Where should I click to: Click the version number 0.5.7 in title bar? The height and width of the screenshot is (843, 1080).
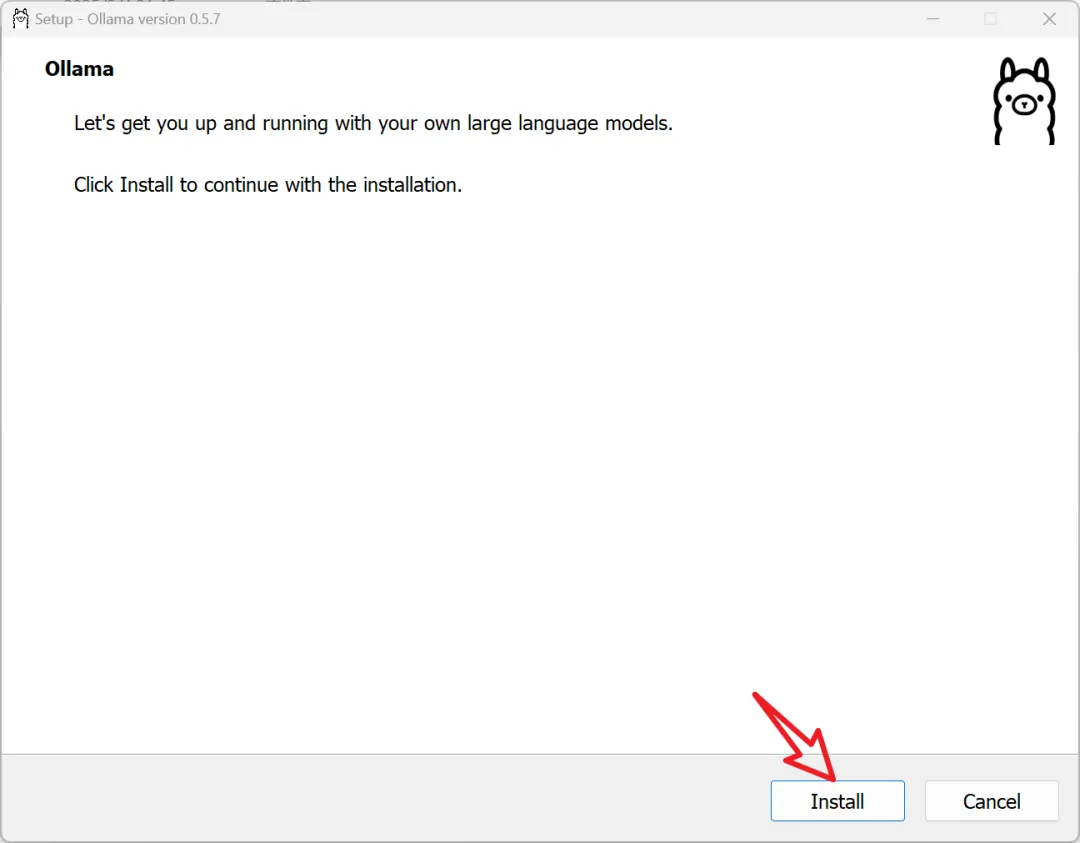[204, 19]
